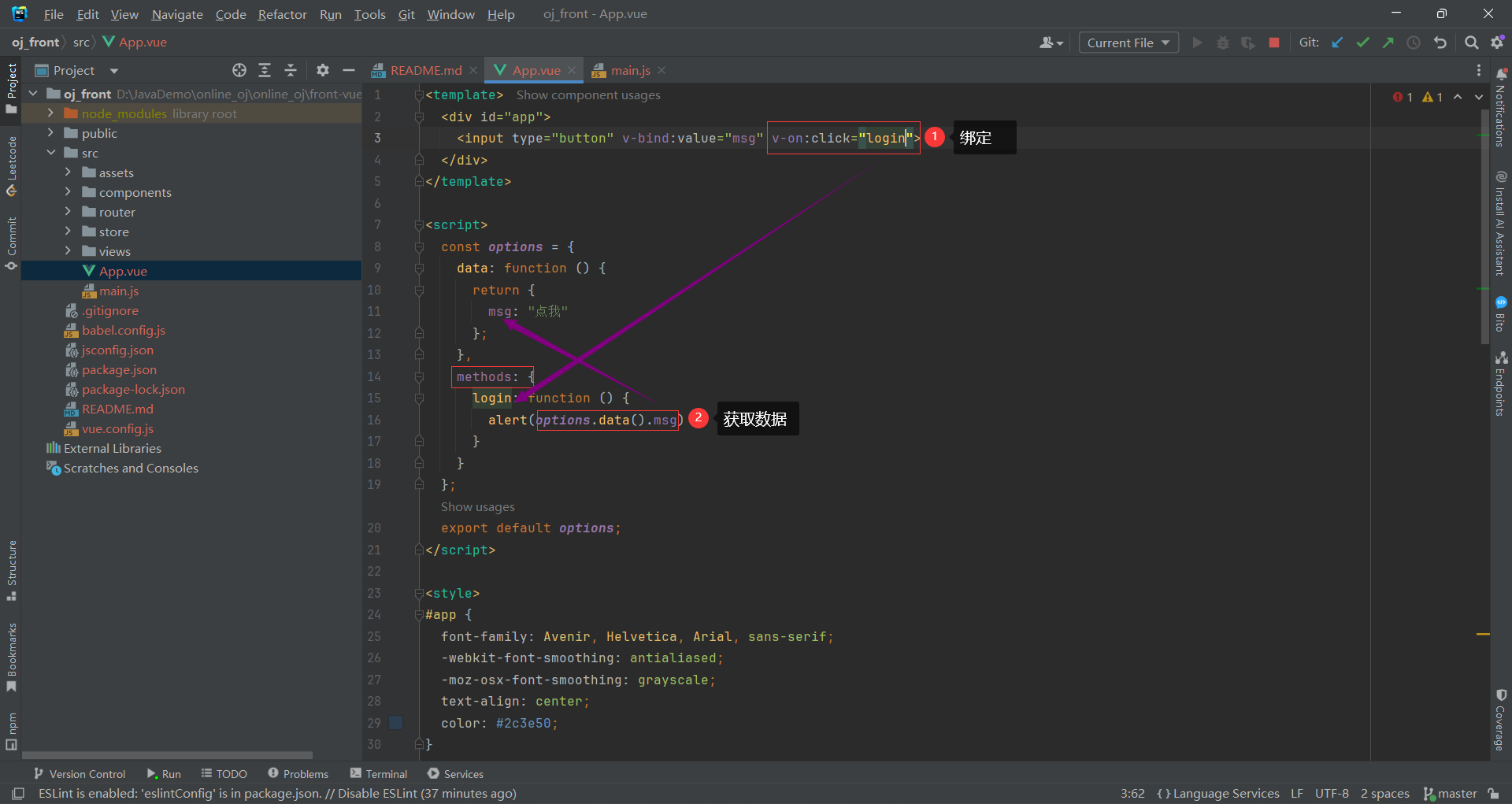The width and height of the screenshot is (1512, 804).
Task: Toggle tool window bars icon bottom-left
Action: 18,793
